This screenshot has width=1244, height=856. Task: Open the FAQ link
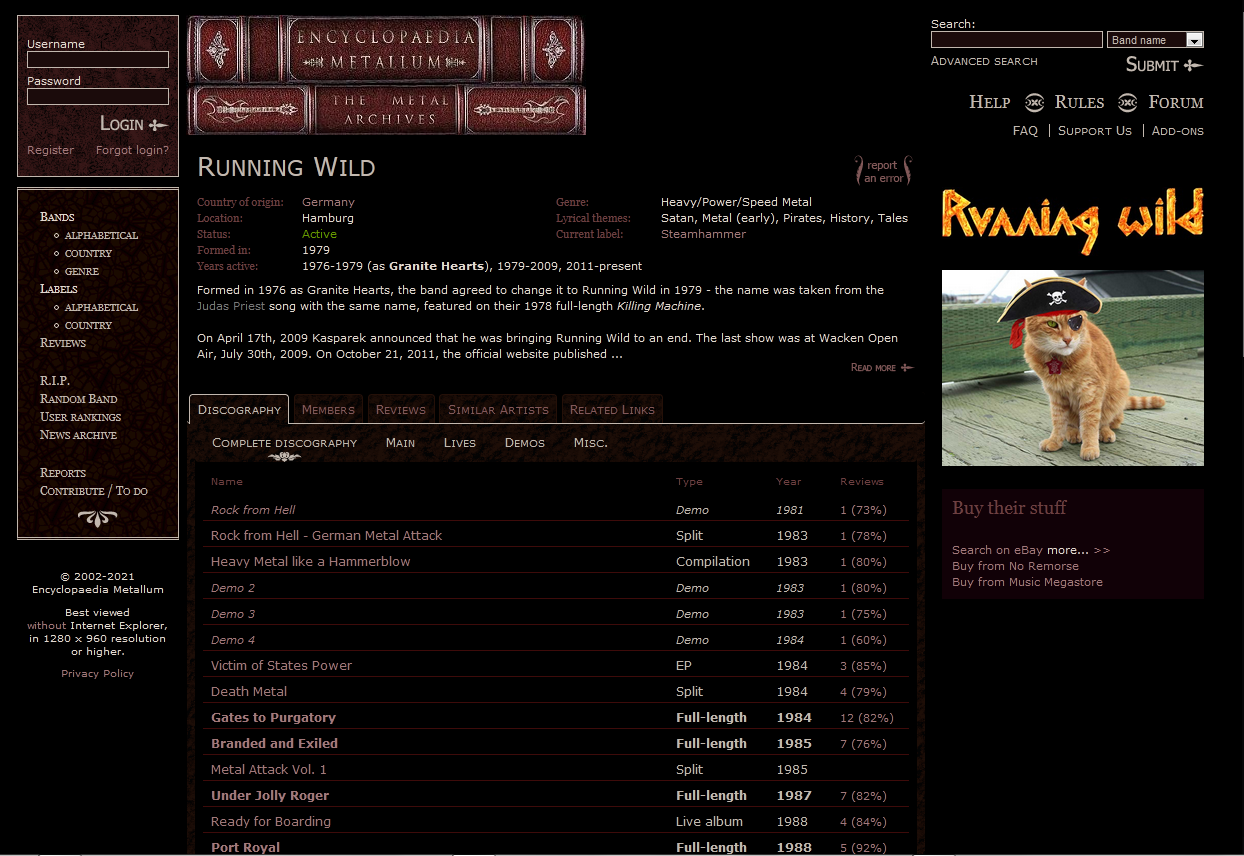pyautogui.click(x=1025, y=131)
